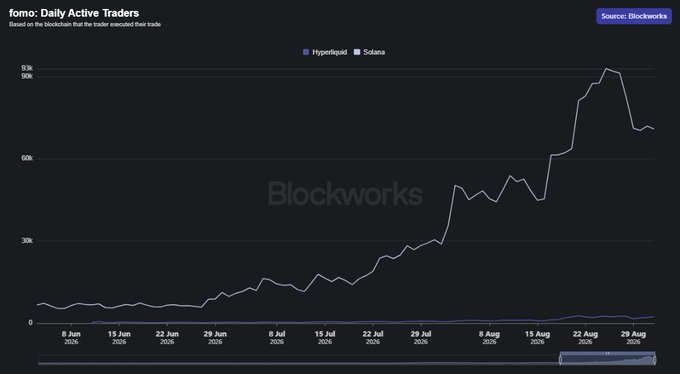Viewport: 680px width, 374px height.
Task: Click the '8 Jul 2026' x-axis label
Action: tap(277, 338)
